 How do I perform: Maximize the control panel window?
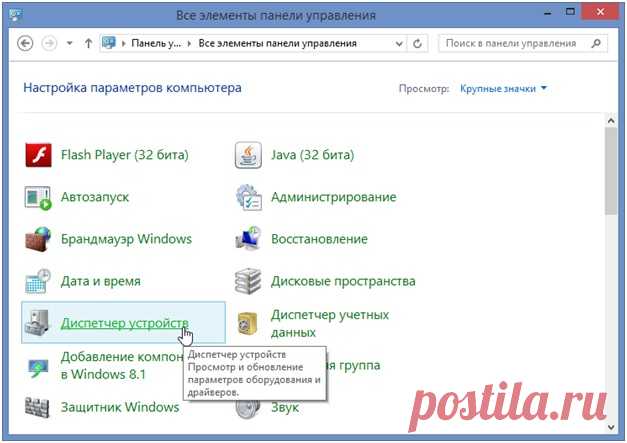point(570,12)
